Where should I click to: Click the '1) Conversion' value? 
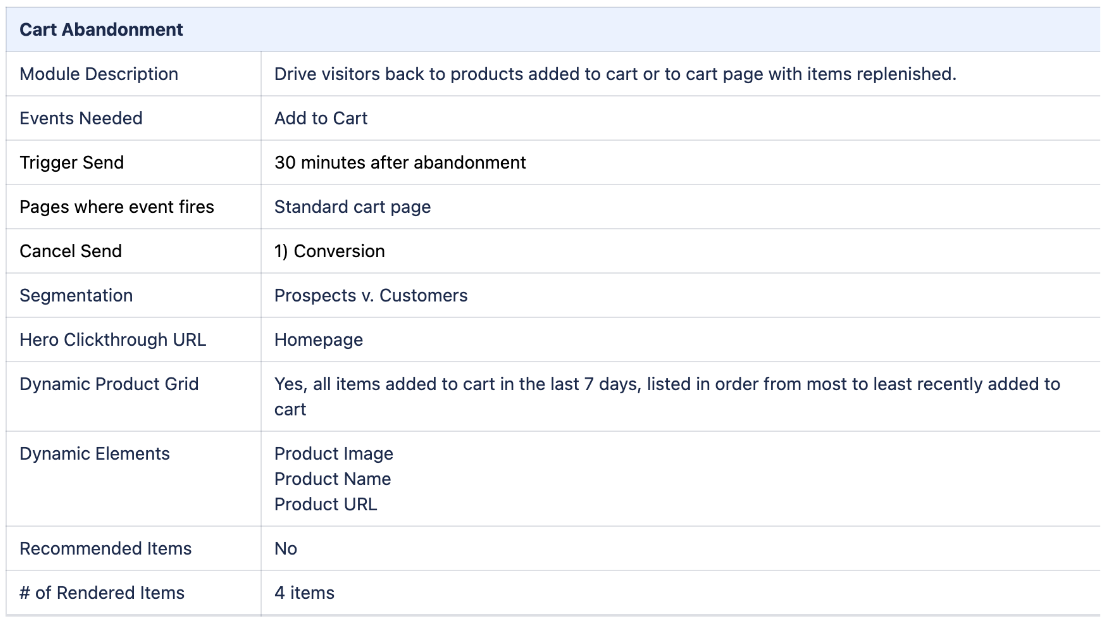[x=329, y=251]
